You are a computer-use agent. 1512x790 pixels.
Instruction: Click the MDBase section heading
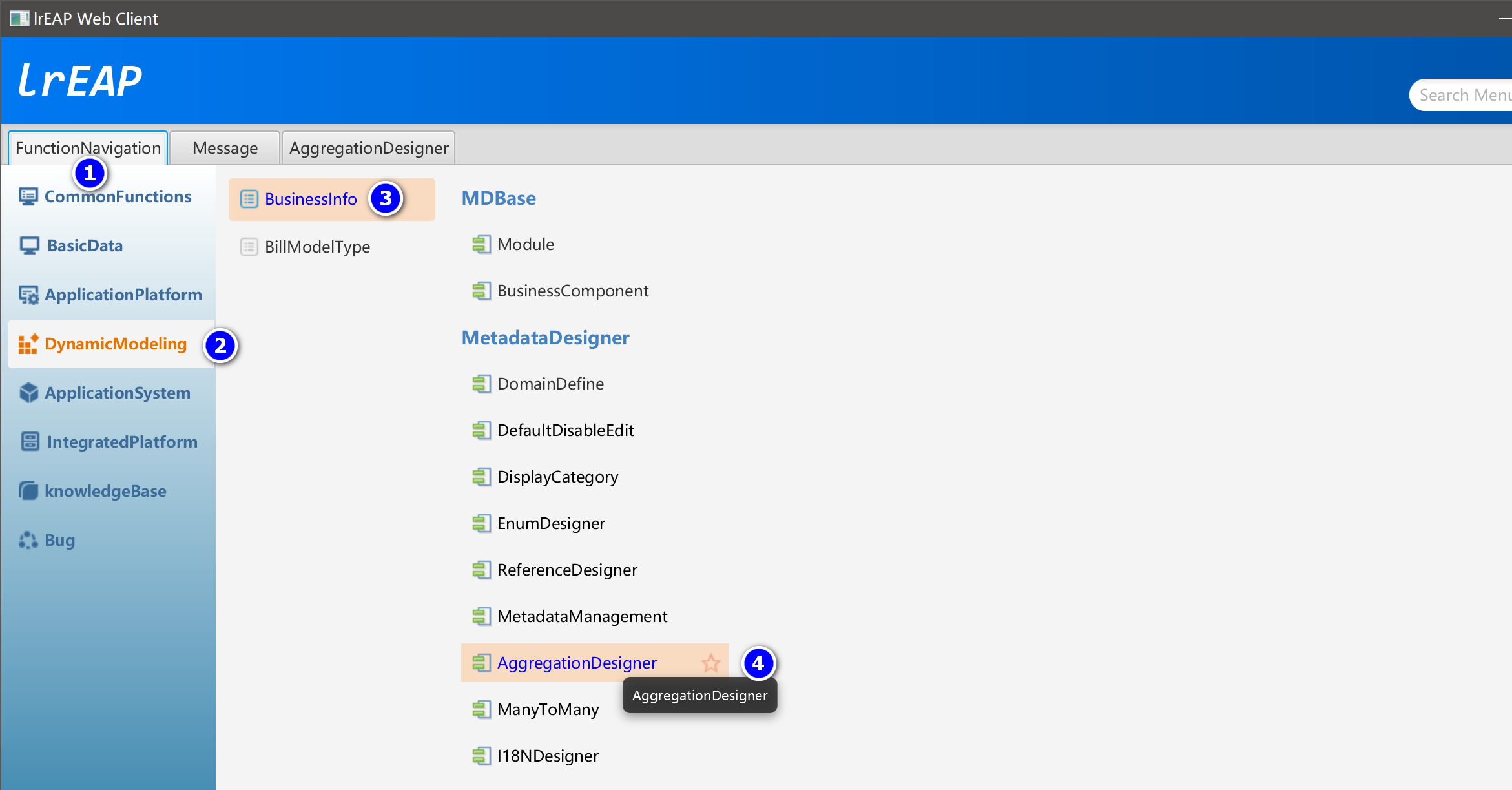pos(499,198)
